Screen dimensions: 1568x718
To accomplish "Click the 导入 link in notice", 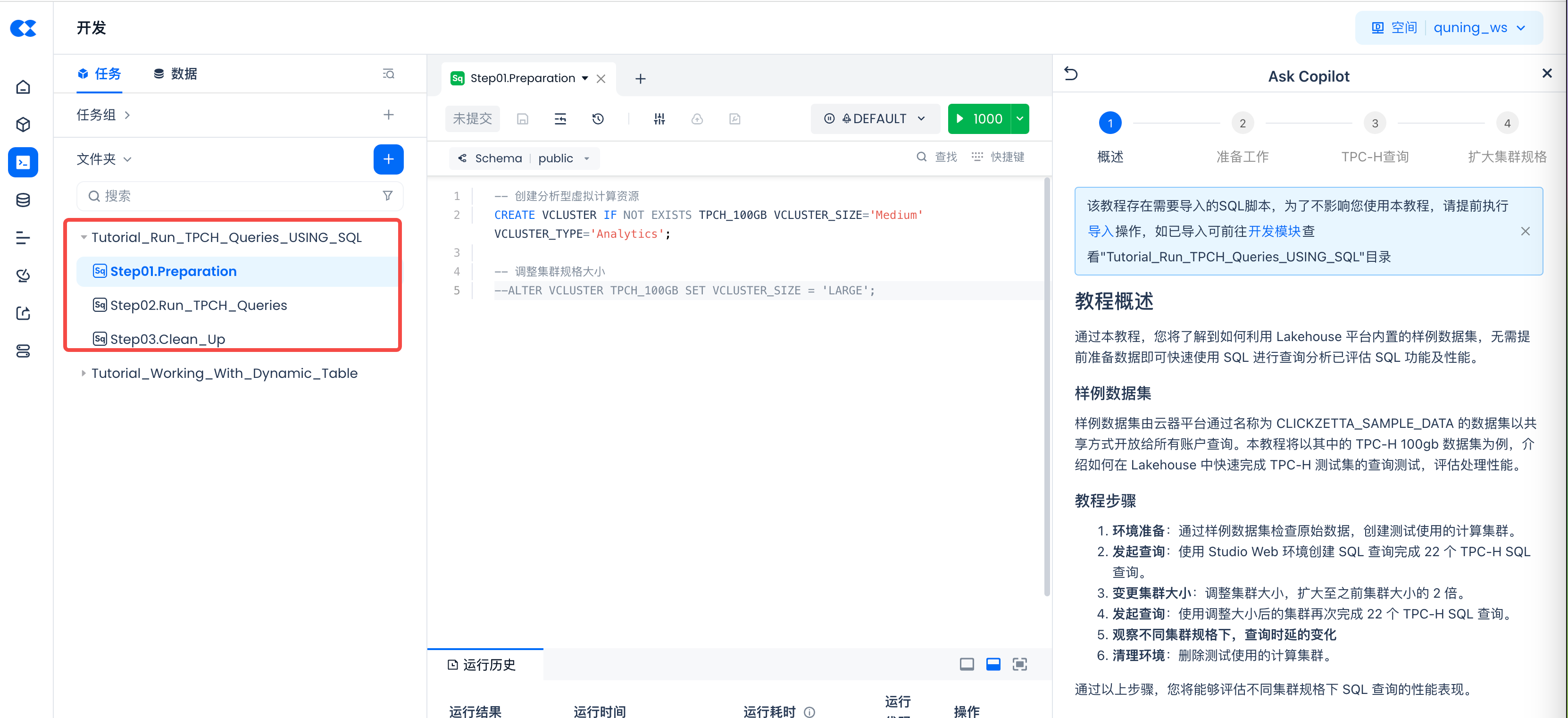I will click(1099, 231).
